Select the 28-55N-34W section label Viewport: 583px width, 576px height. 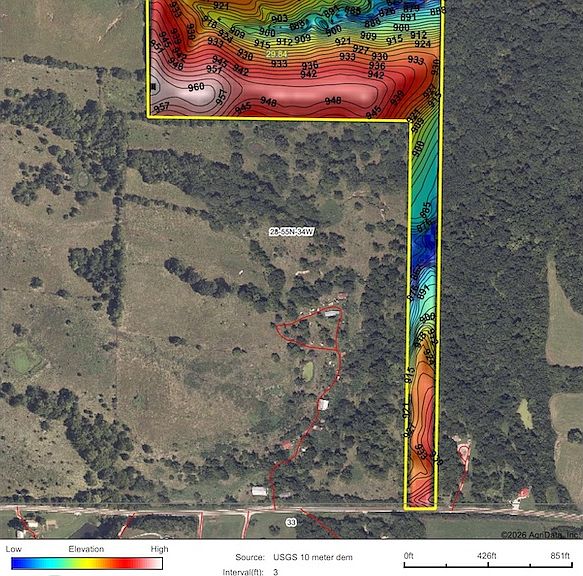[x=292, y=232]
